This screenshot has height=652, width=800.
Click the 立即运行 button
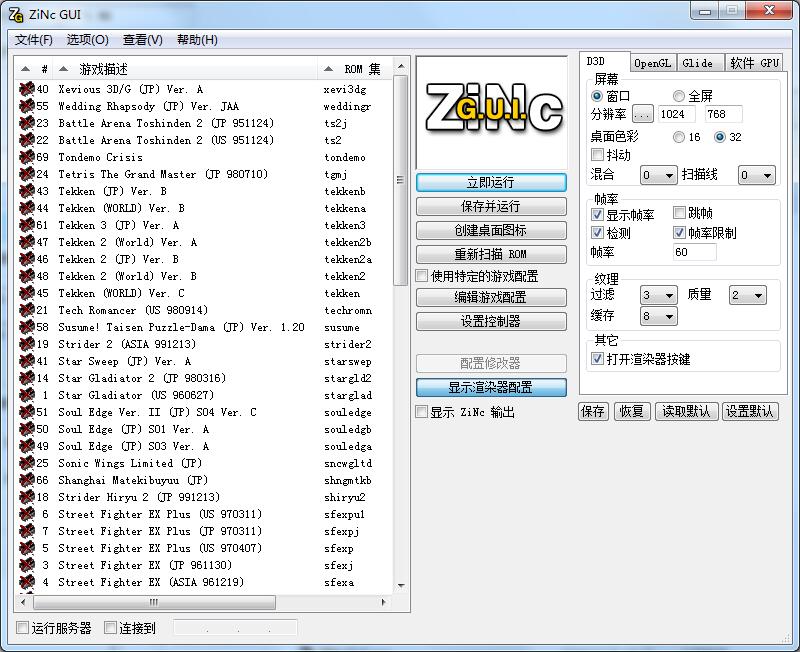point(491,183)
